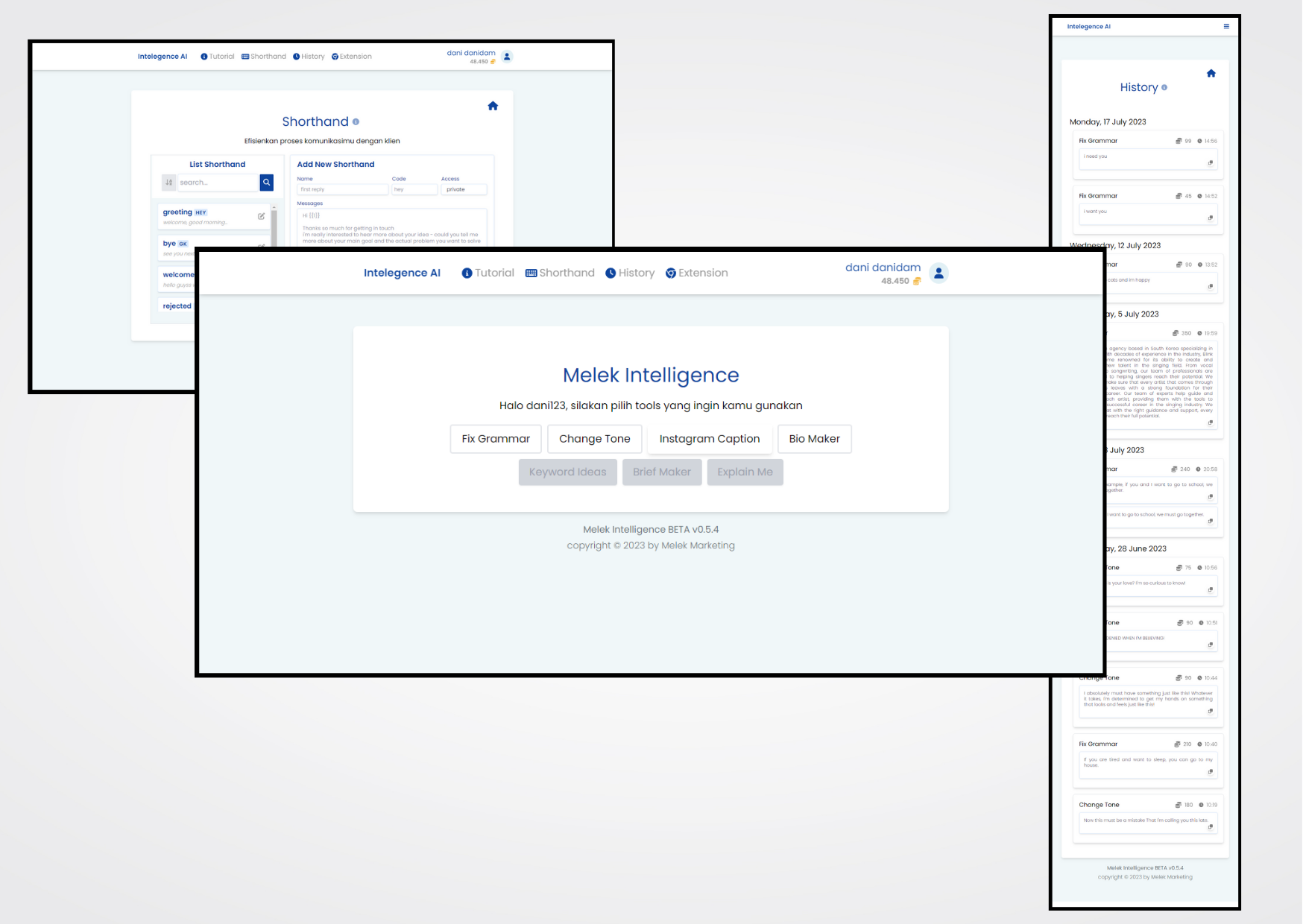Choose the Fix Grammar tool button

[x=496, y=439]
